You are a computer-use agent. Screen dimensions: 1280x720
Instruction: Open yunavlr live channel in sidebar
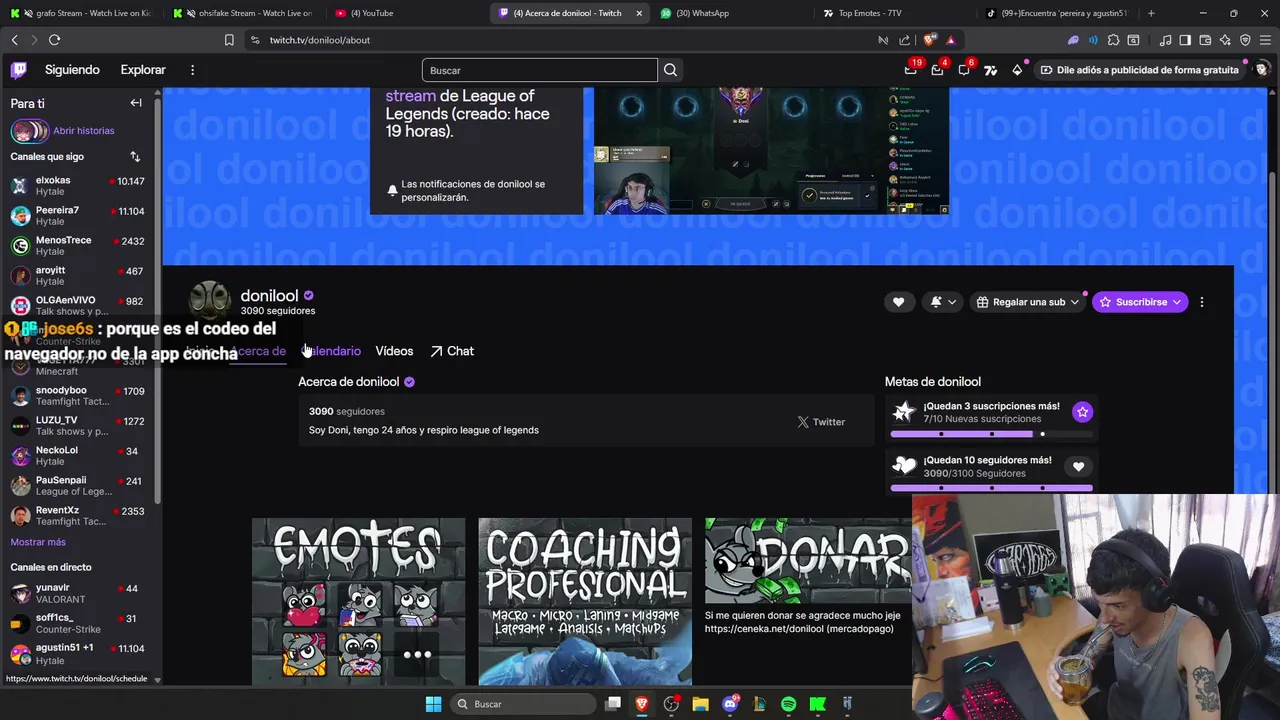tap(78, 594)
